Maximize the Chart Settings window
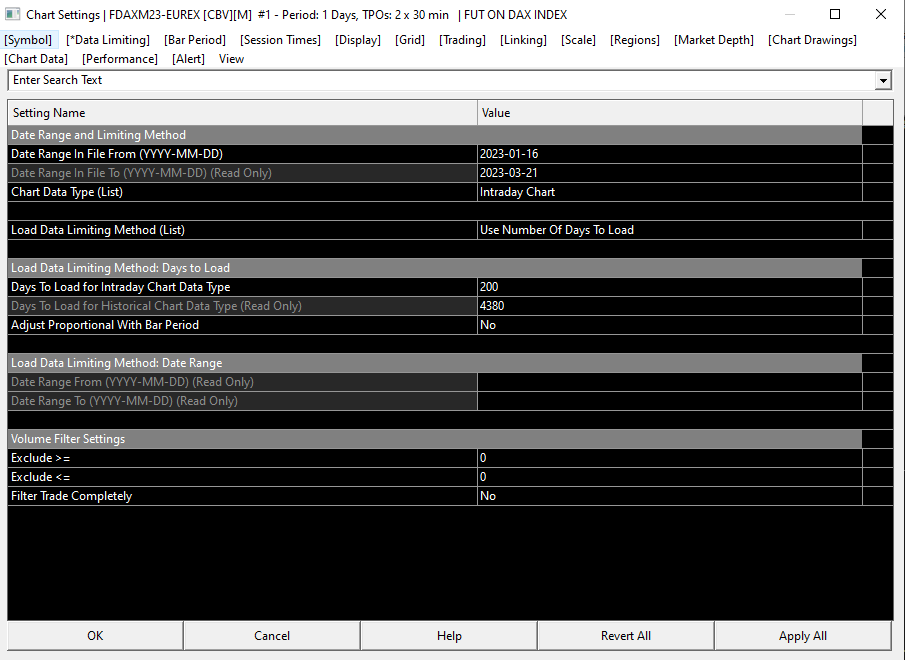Screen dimensions: 905x660 835,14
